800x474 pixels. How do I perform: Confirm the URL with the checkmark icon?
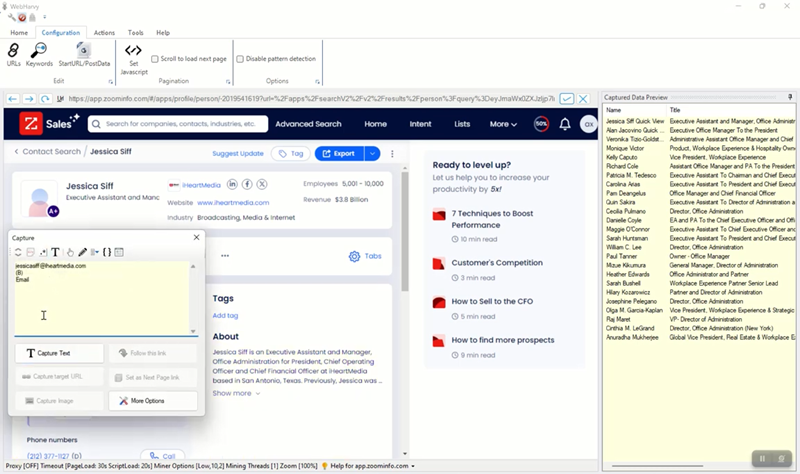566,98
